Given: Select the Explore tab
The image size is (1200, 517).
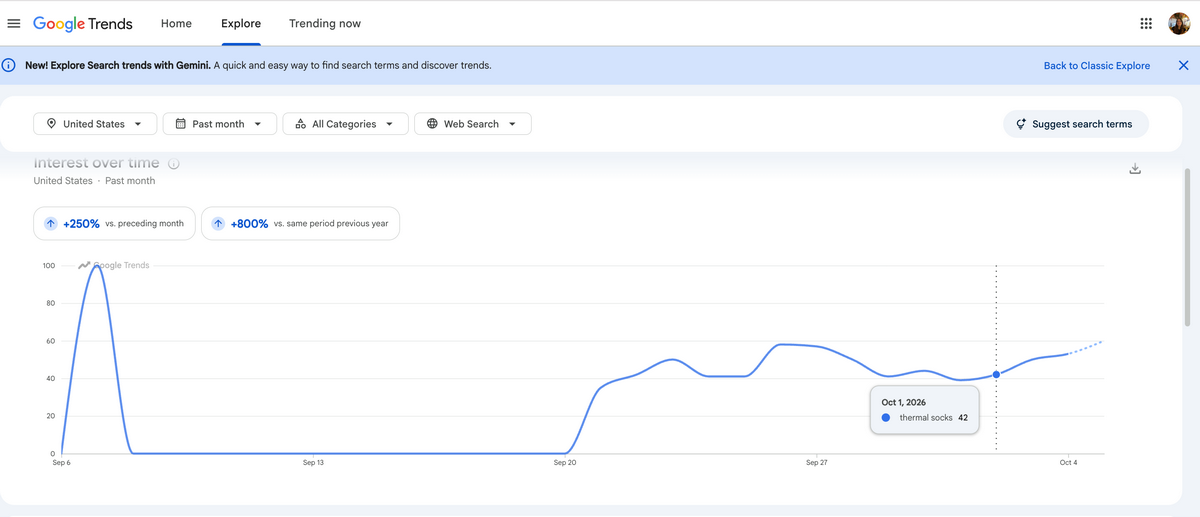Looking at the screenshot, I should point(241,23).
